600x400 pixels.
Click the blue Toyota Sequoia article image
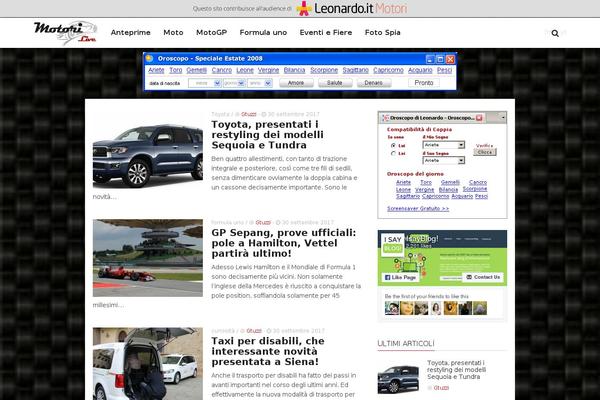pos(148,151)
